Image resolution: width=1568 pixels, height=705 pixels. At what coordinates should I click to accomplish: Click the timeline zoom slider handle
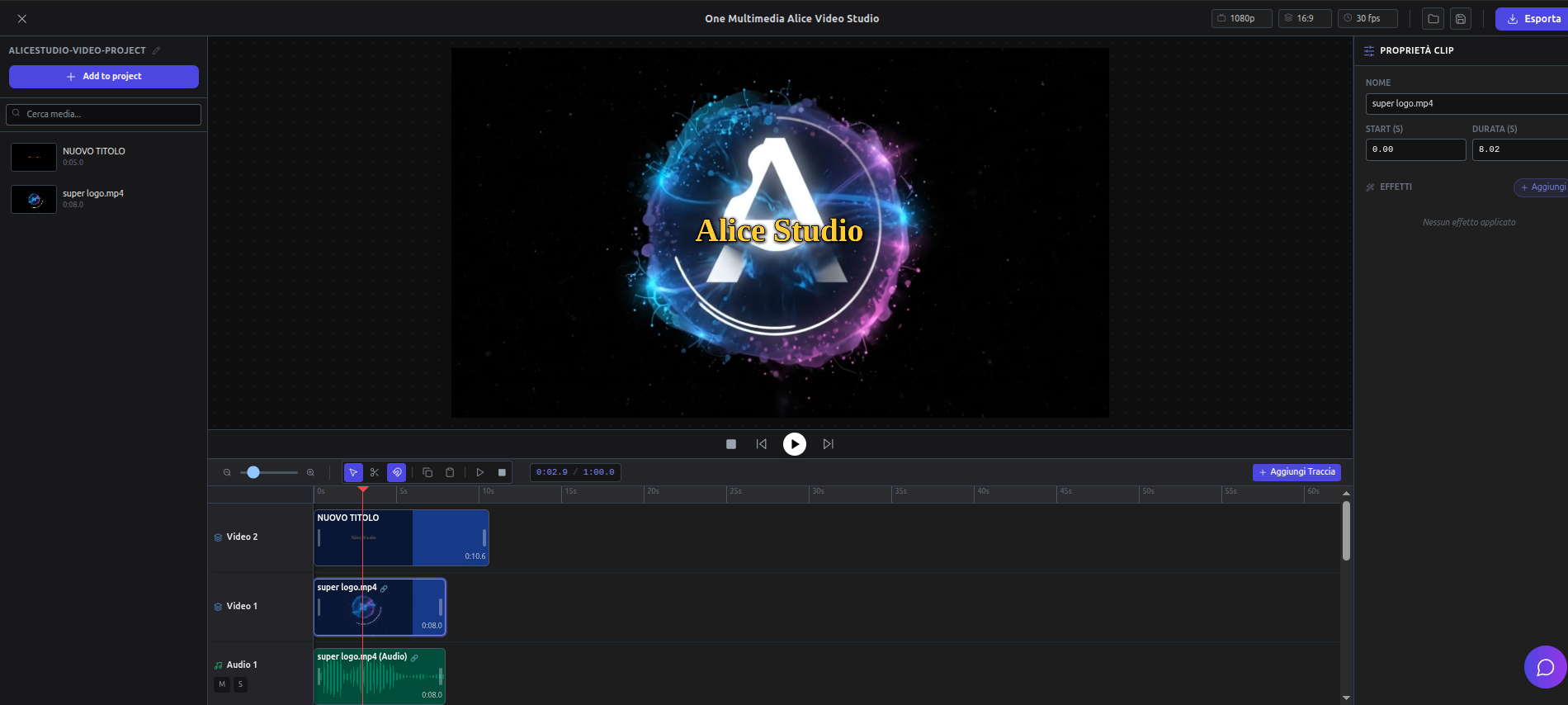(x=253, y=472)
